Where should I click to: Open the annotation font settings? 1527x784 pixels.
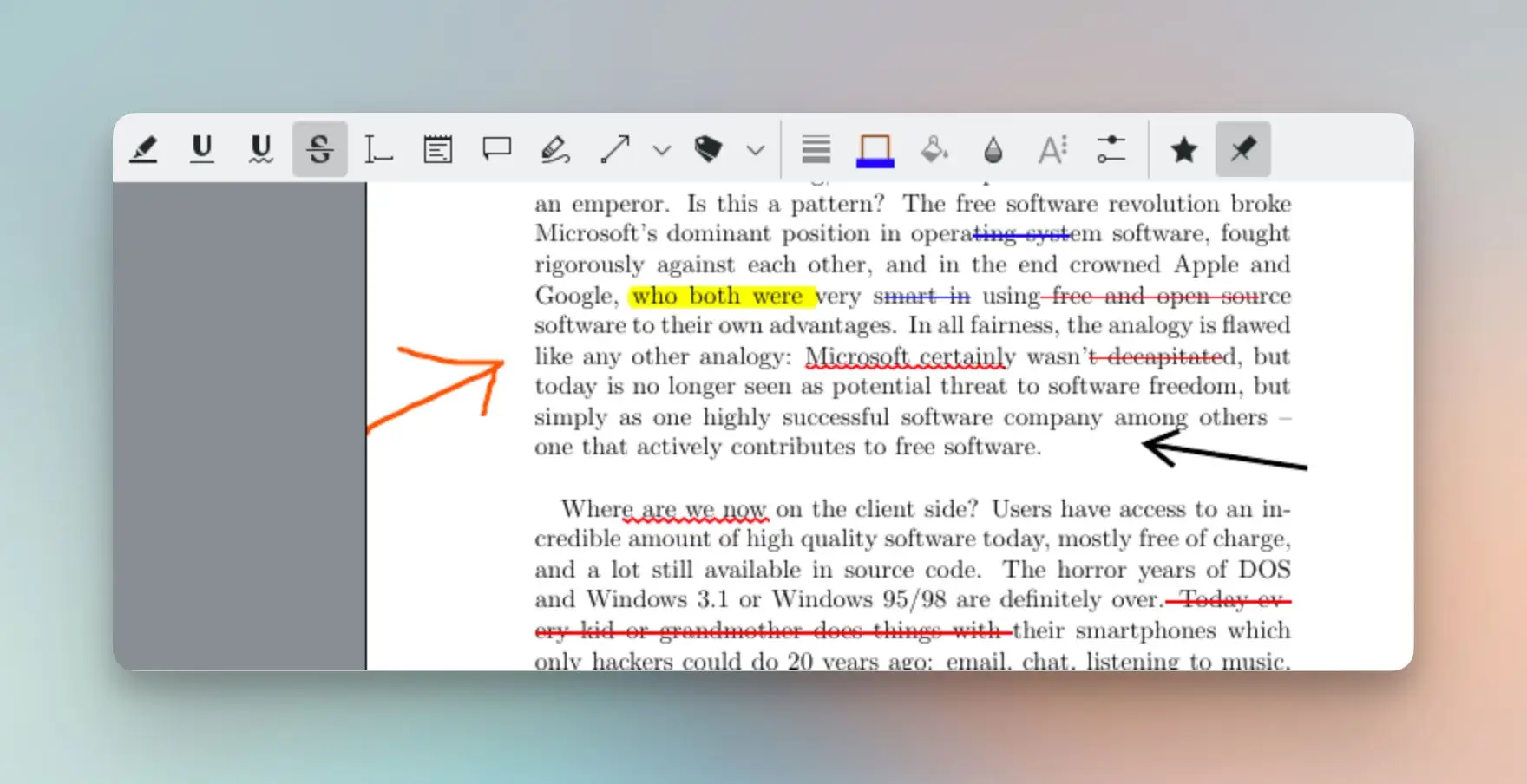point(1052,149)
